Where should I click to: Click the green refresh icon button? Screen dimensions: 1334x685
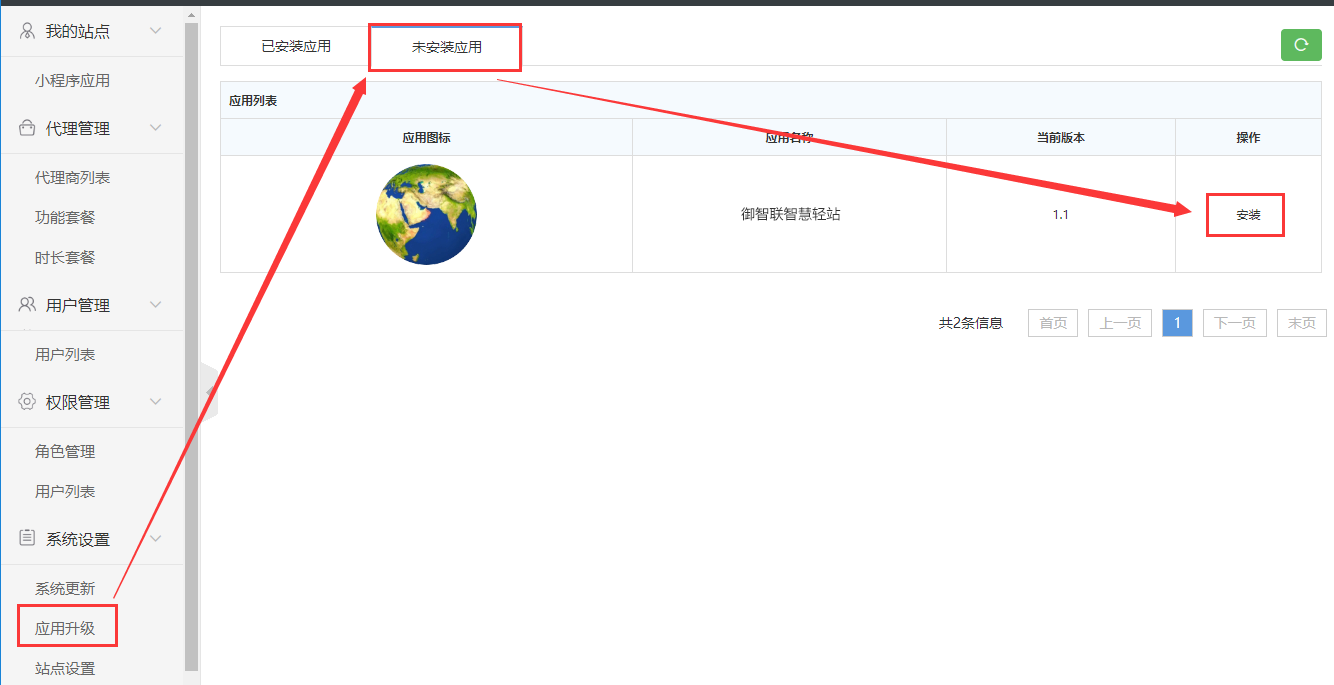1300,45
